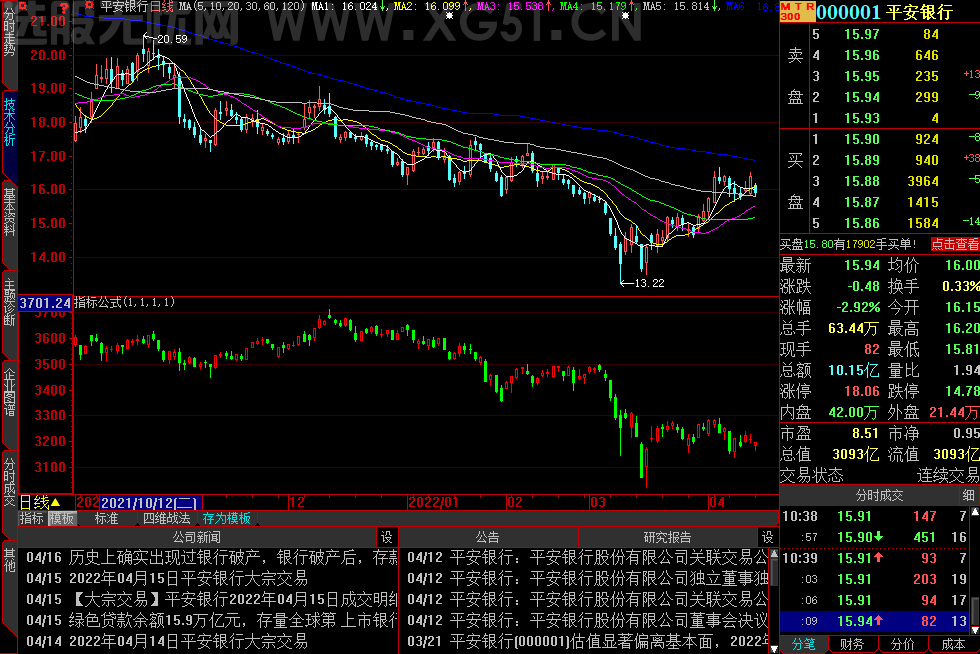Image resolution: width=980 pixels, height=654 pixels.
Task: Click sell level 1 price 15.93
Action: point(861,118)
